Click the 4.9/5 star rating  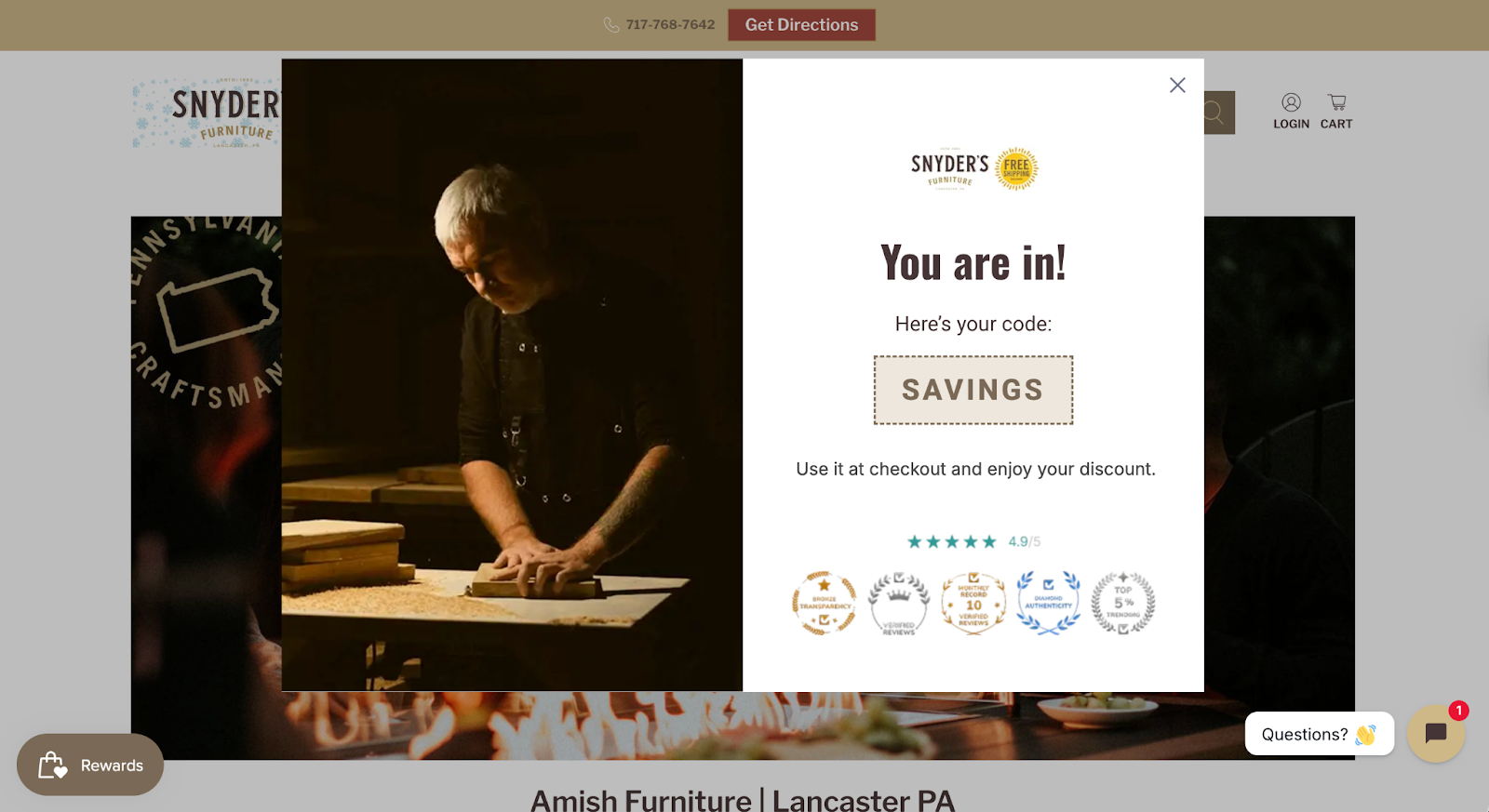point(973,541)
